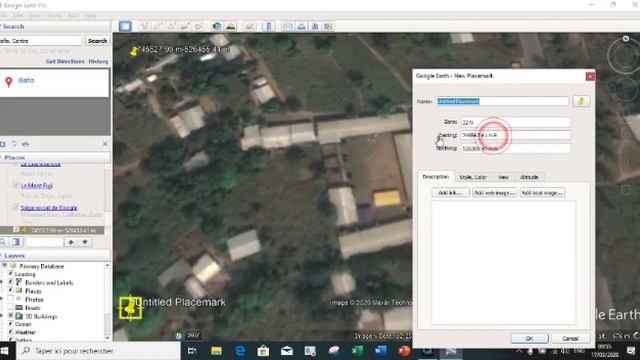Toggle the sidebar visibility toolbar button

tap(125, 27)
